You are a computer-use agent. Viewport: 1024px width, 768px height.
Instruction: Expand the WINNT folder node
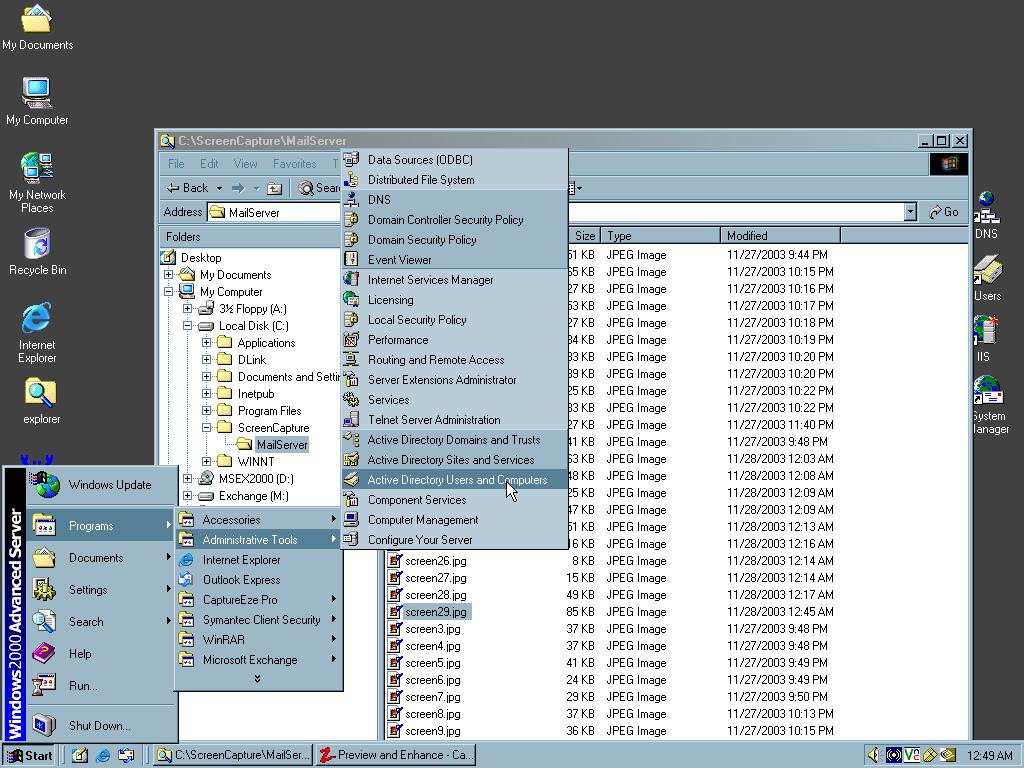(x=206, y=462)
